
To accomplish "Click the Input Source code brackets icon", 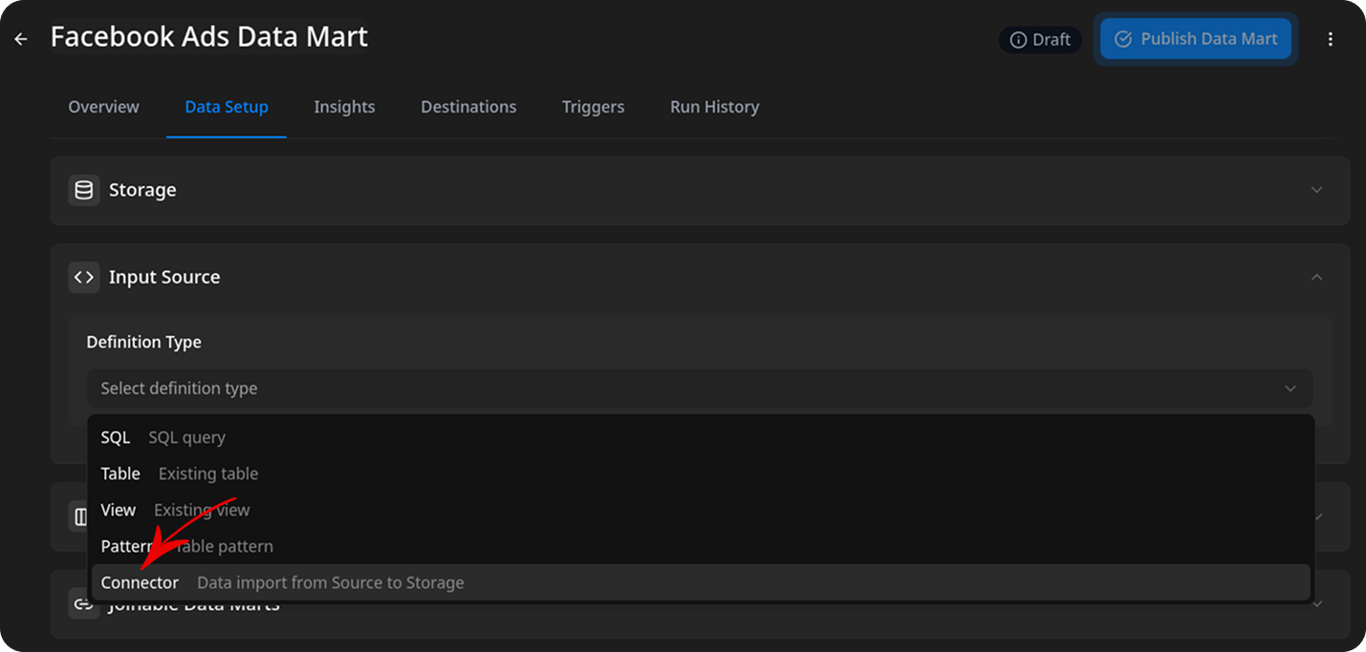I will click(x=84, y=277).
